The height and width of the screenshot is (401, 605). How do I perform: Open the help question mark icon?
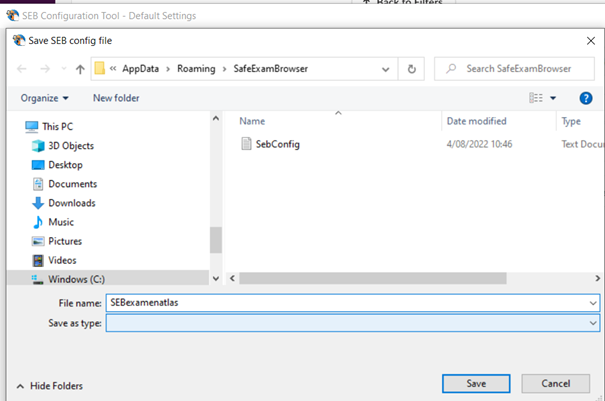(586, 98)
